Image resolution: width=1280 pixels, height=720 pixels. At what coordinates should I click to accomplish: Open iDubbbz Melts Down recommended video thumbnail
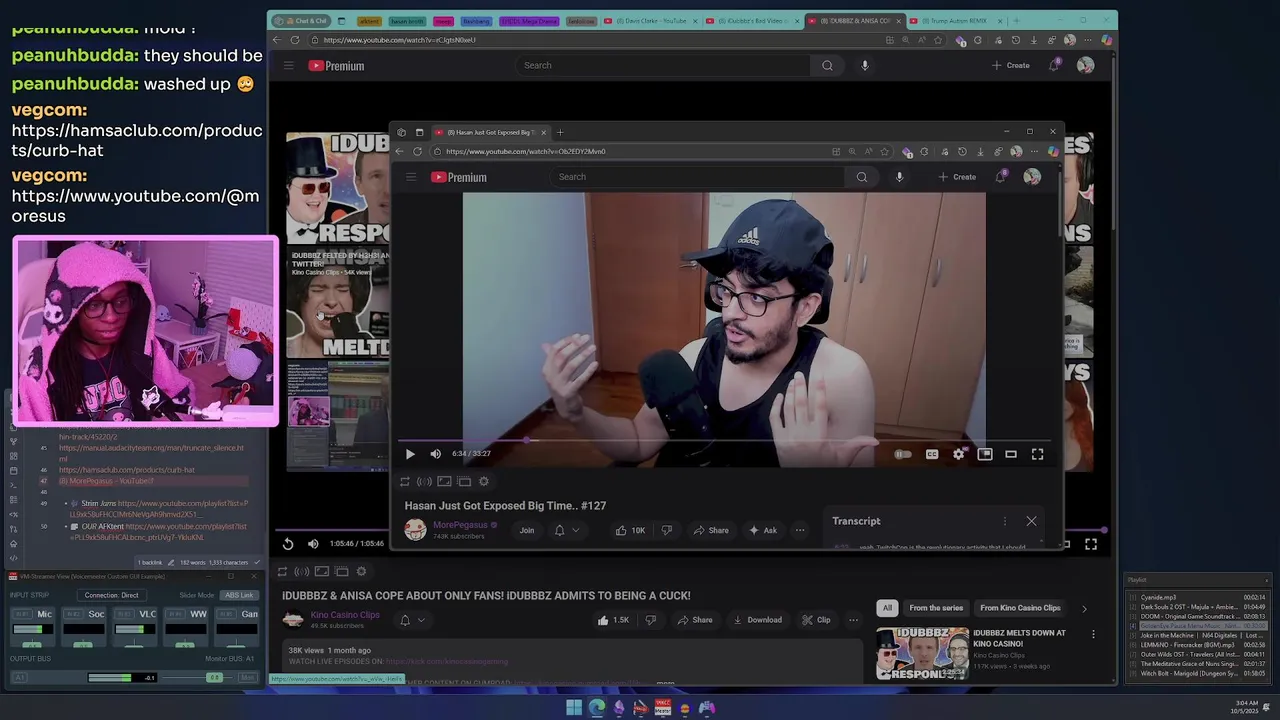[922, 653]
